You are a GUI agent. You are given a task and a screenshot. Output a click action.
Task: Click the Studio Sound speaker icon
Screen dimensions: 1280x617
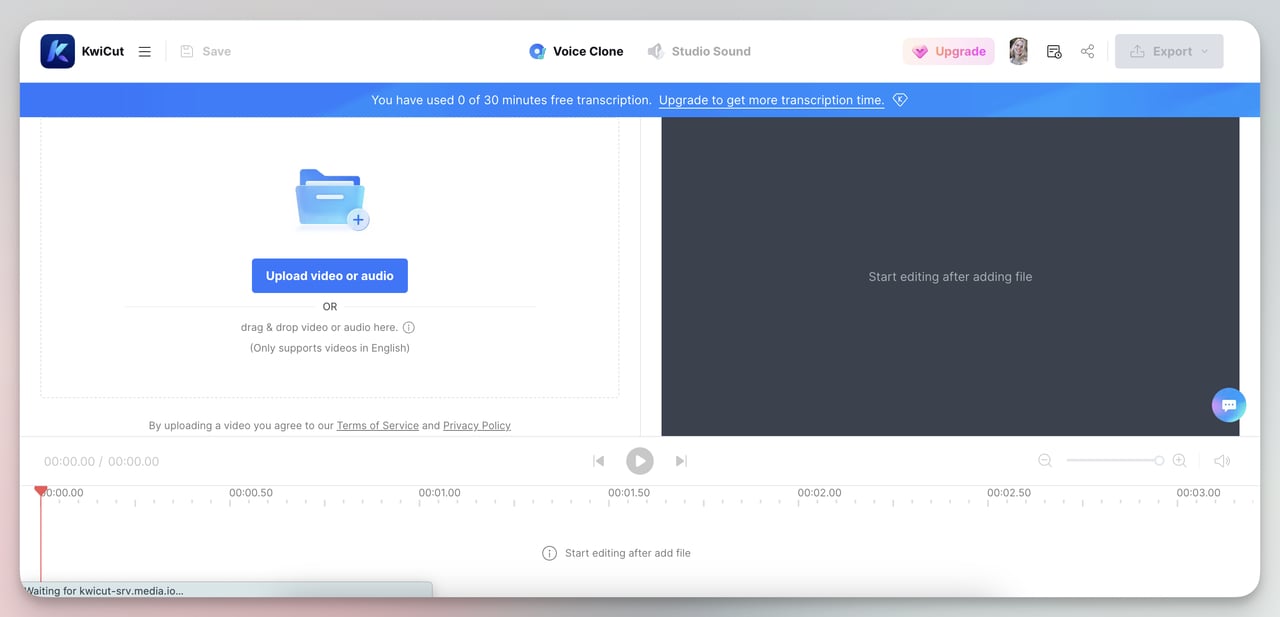[656, 51]
